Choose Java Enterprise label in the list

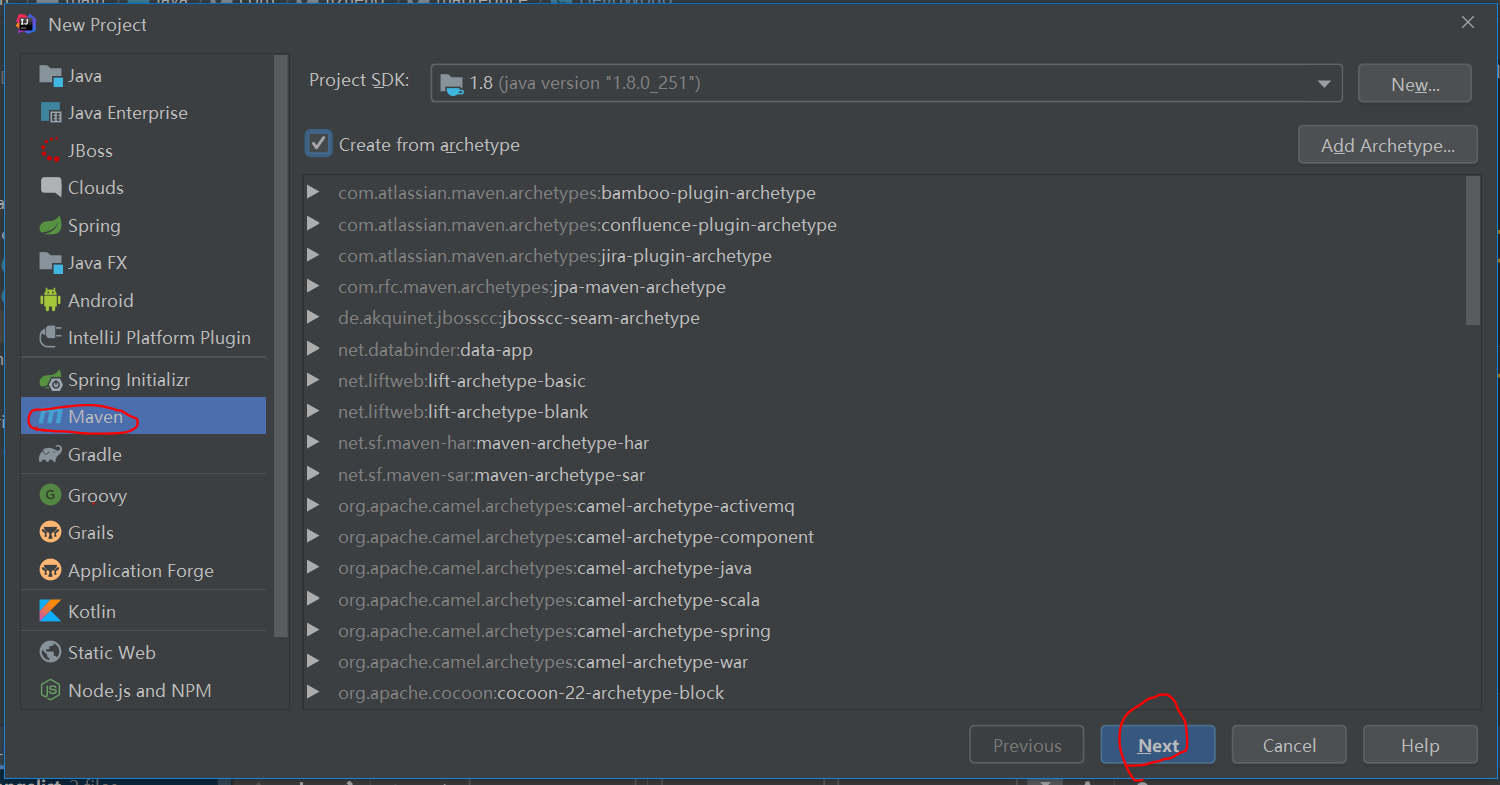tap(127, 113)
